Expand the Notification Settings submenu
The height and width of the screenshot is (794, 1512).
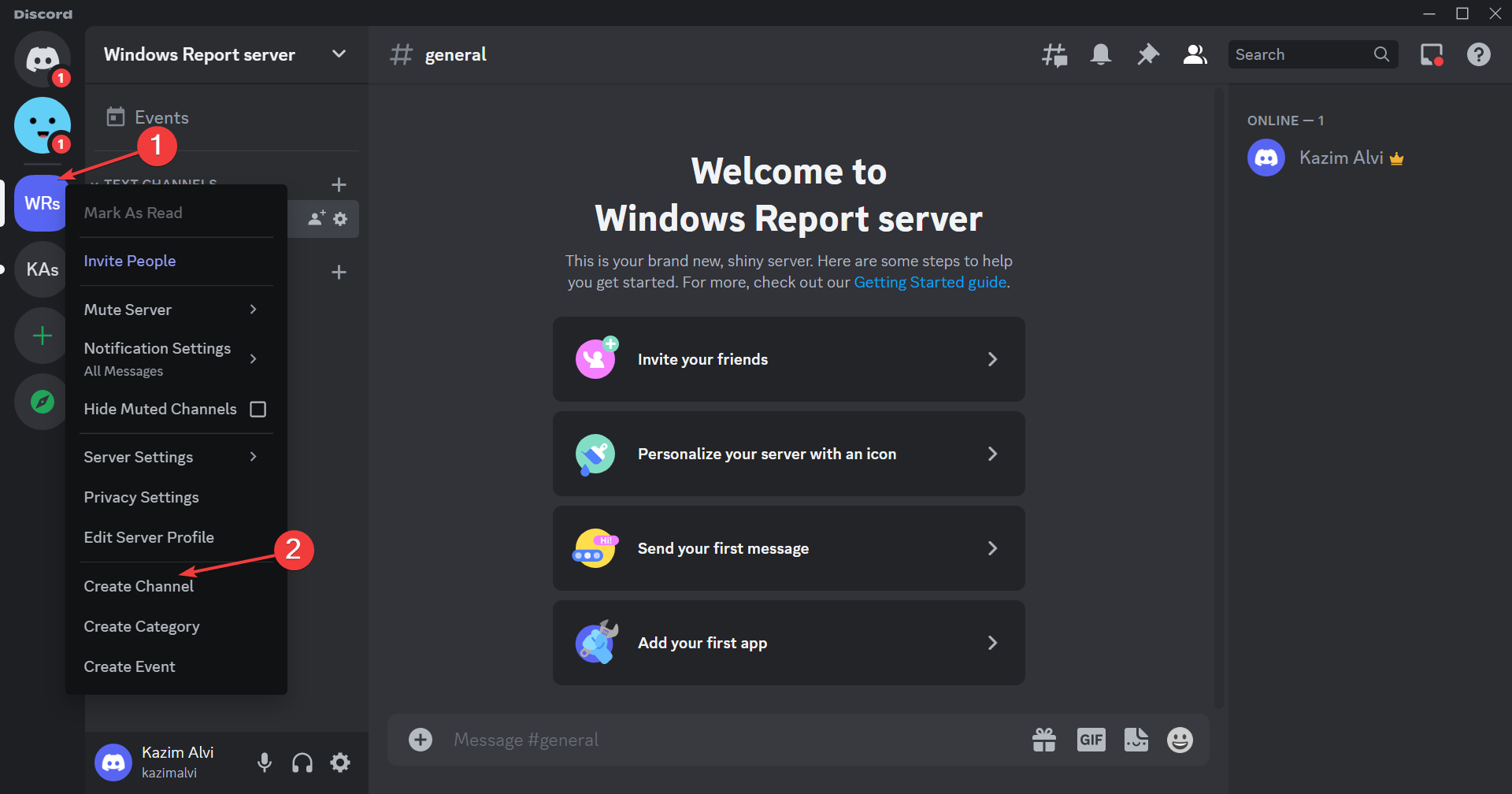pyautogui.click(x=176, y=358)
